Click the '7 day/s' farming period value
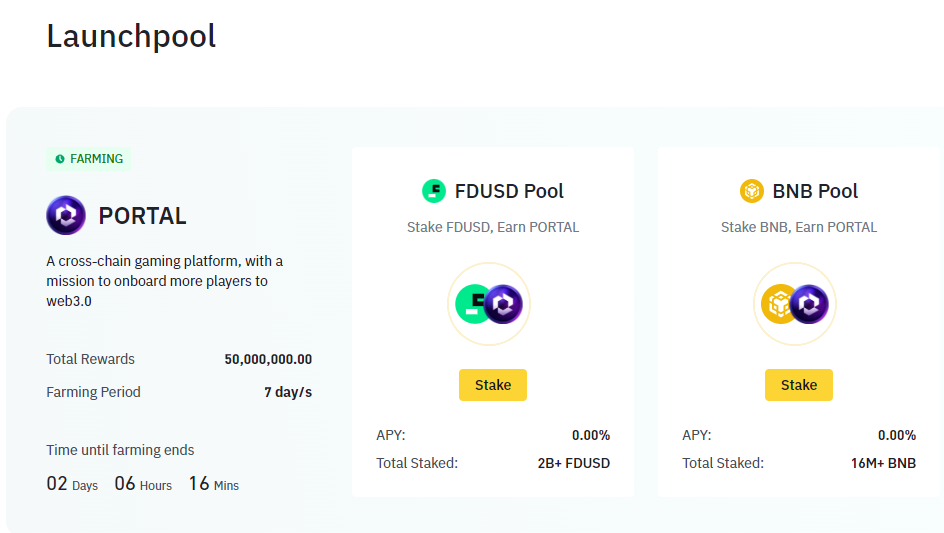 coord(288,392)
